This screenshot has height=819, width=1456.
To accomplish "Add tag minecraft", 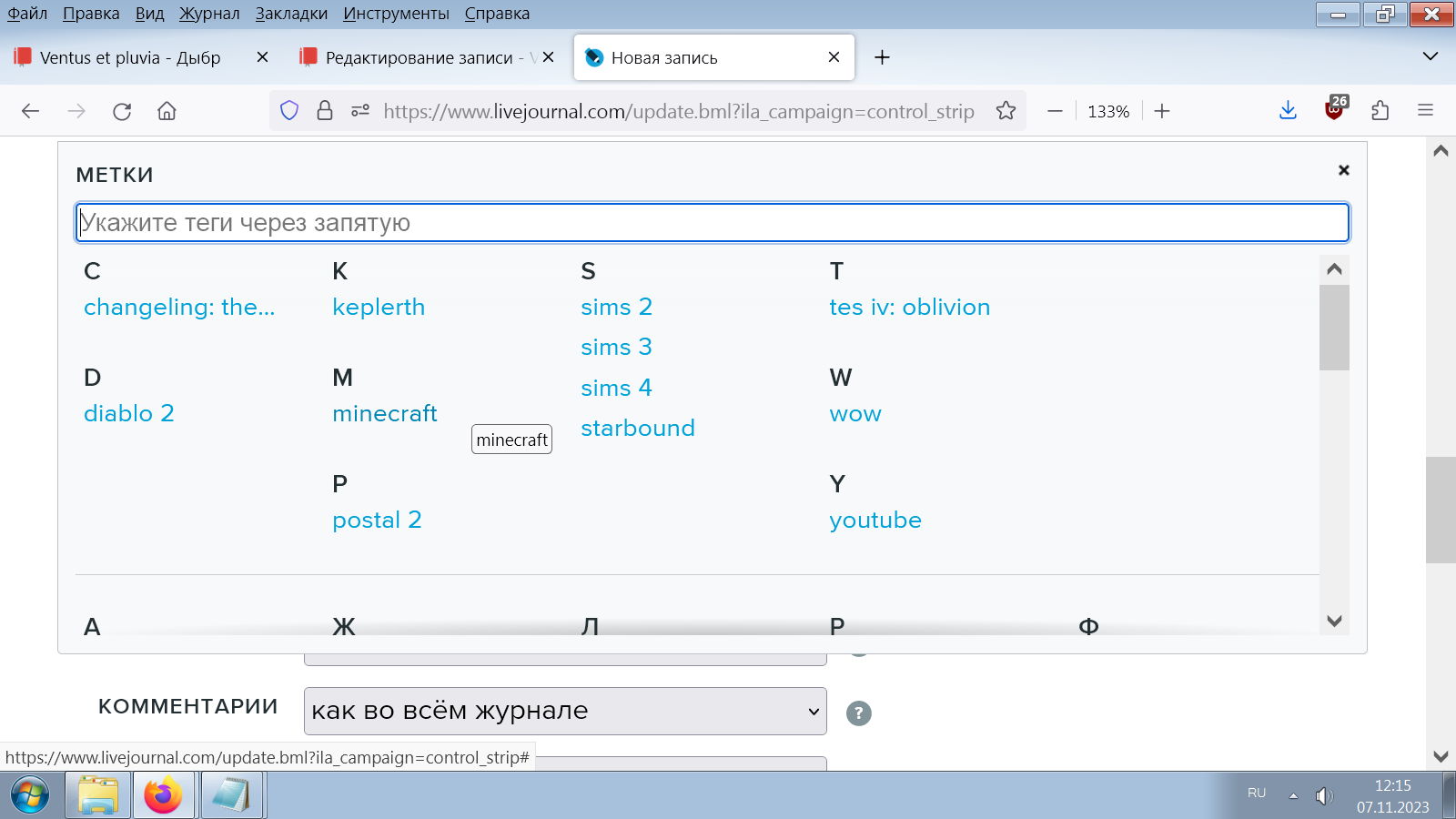I will pyautogui.click(x=385, y=413).
